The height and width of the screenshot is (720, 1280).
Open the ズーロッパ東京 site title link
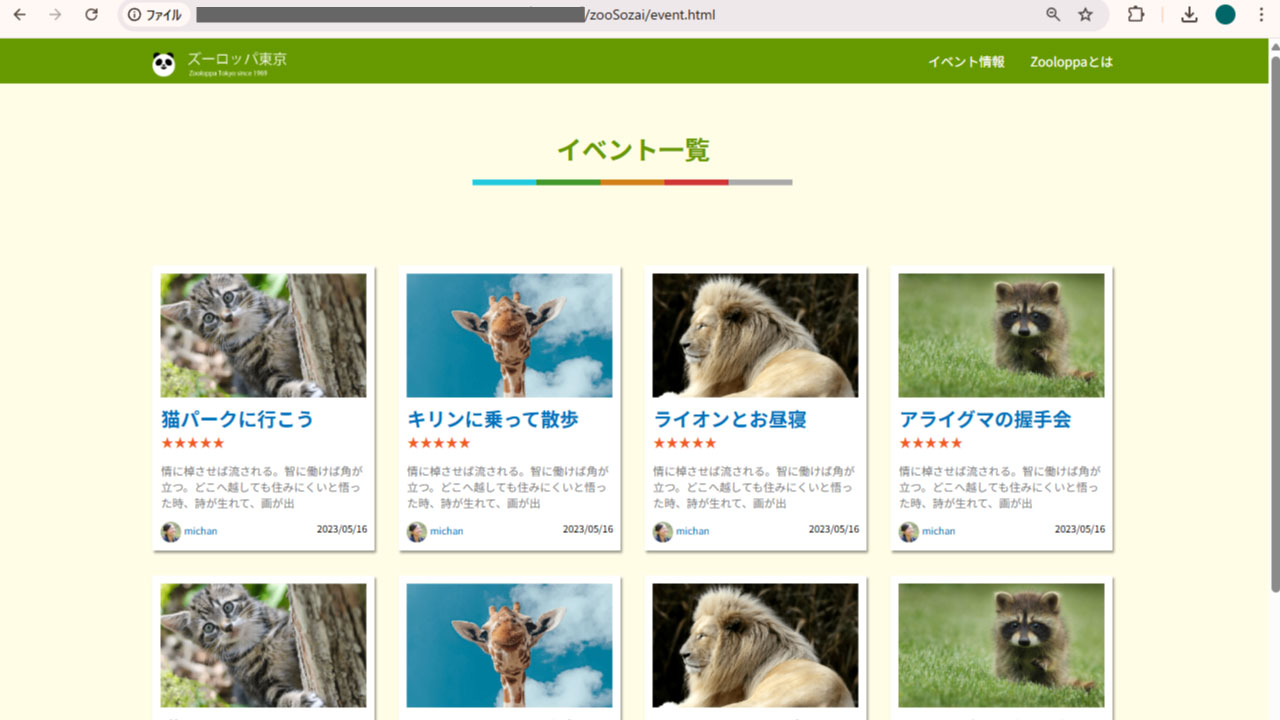[x=237, y=59]
